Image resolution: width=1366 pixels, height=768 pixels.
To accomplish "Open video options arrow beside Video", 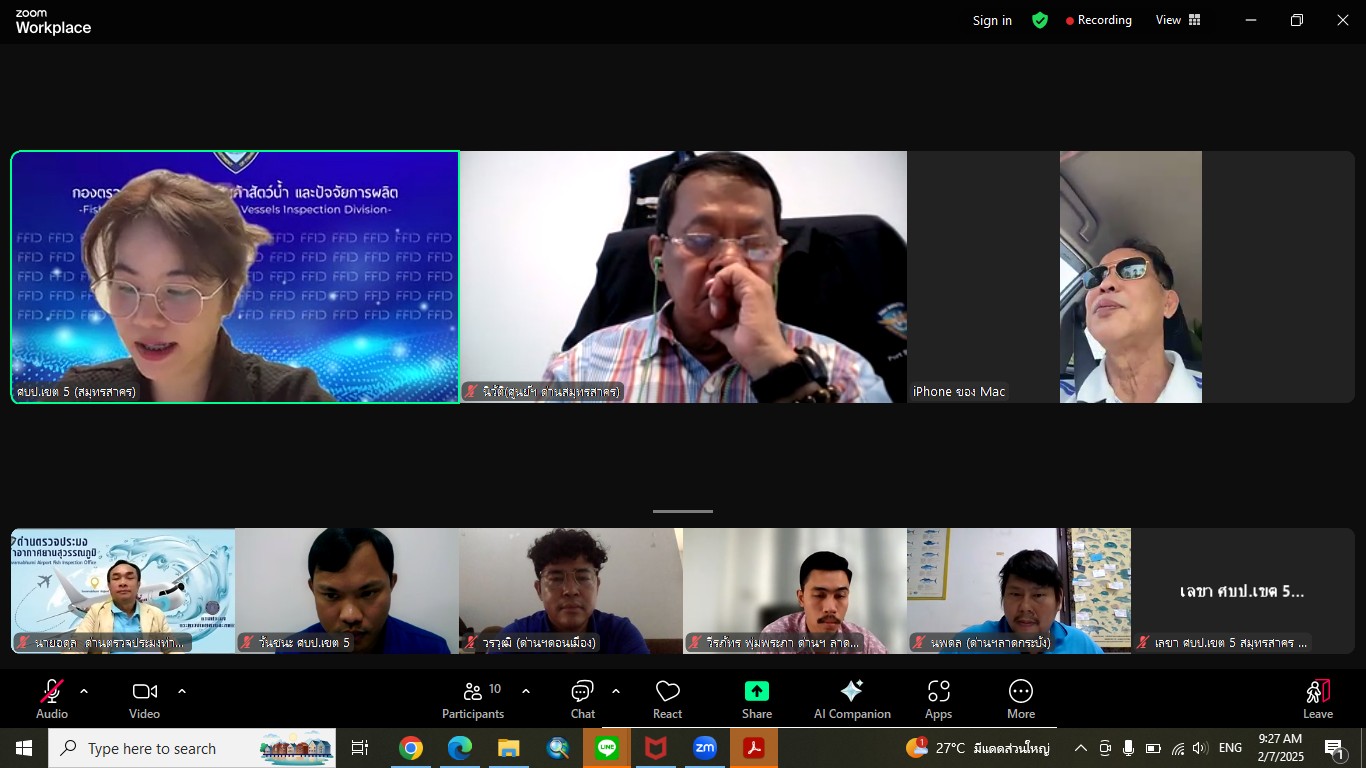I will pyautogui.click(x=182, y=691).
